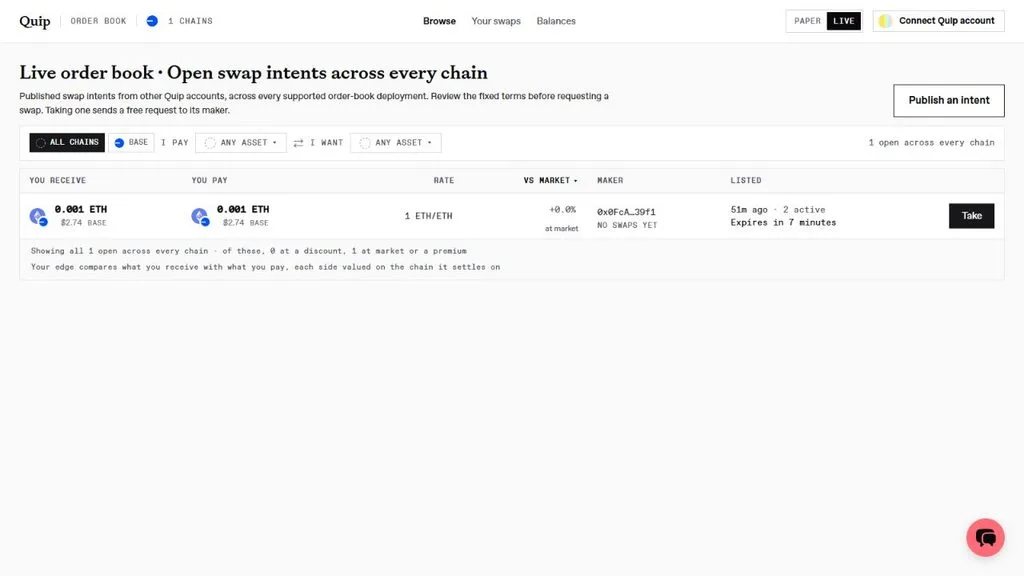The image size is (1024, 576).
Task: Click the 1 ETH/ETH rate value
Action: tap(428, 216)
